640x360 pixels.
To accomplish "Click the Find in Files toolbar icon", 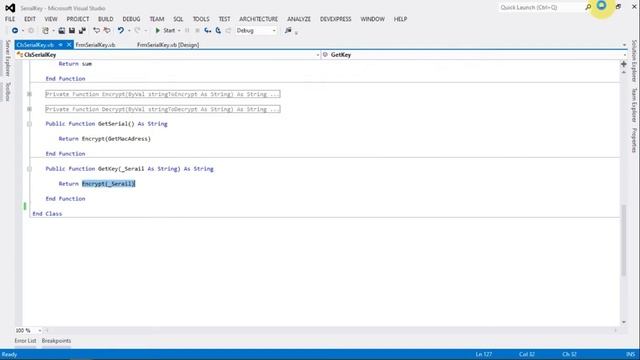I will click(288, 31).
